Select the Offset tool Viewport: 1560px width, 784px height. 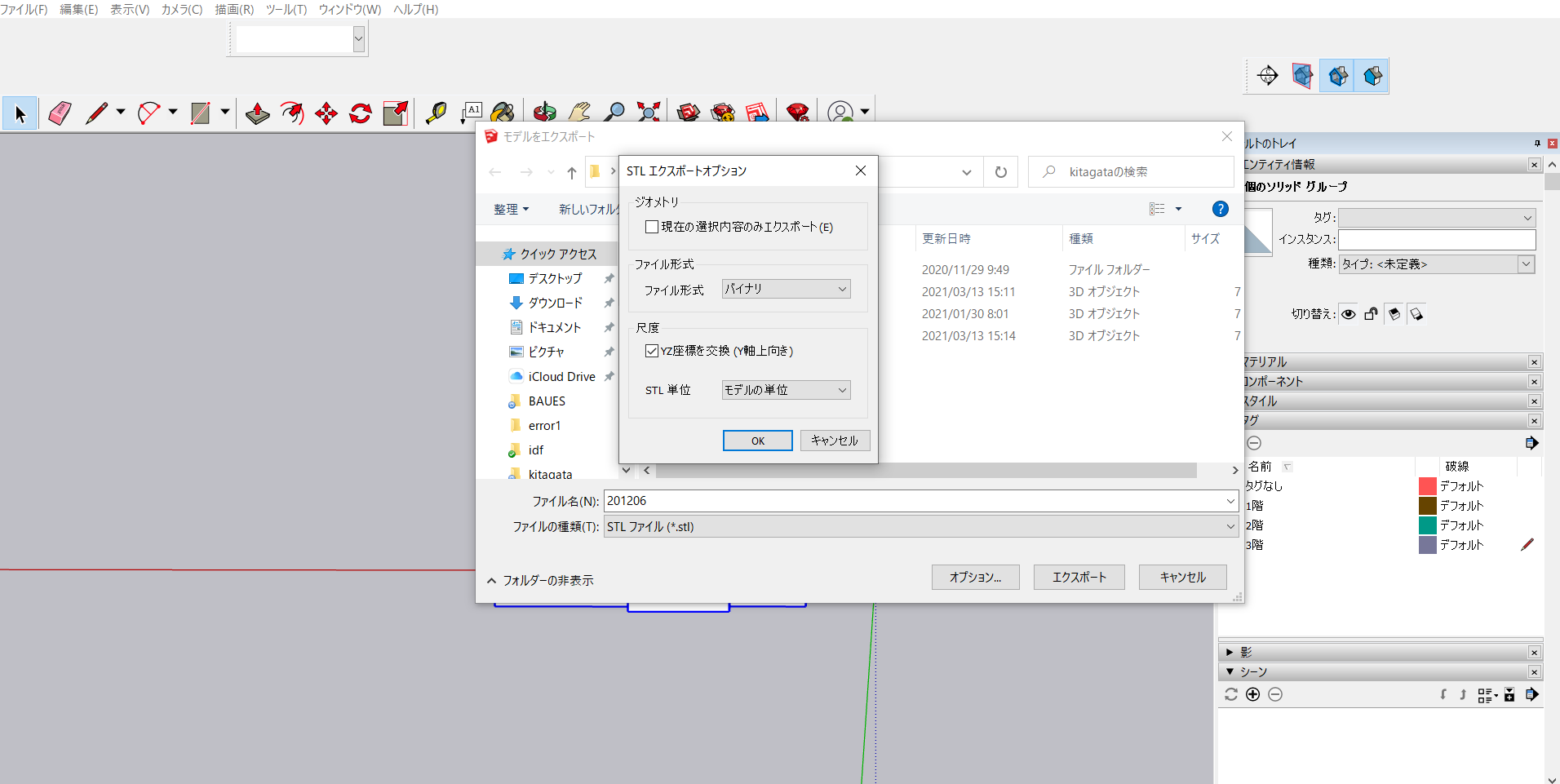[x=292, y=113]
